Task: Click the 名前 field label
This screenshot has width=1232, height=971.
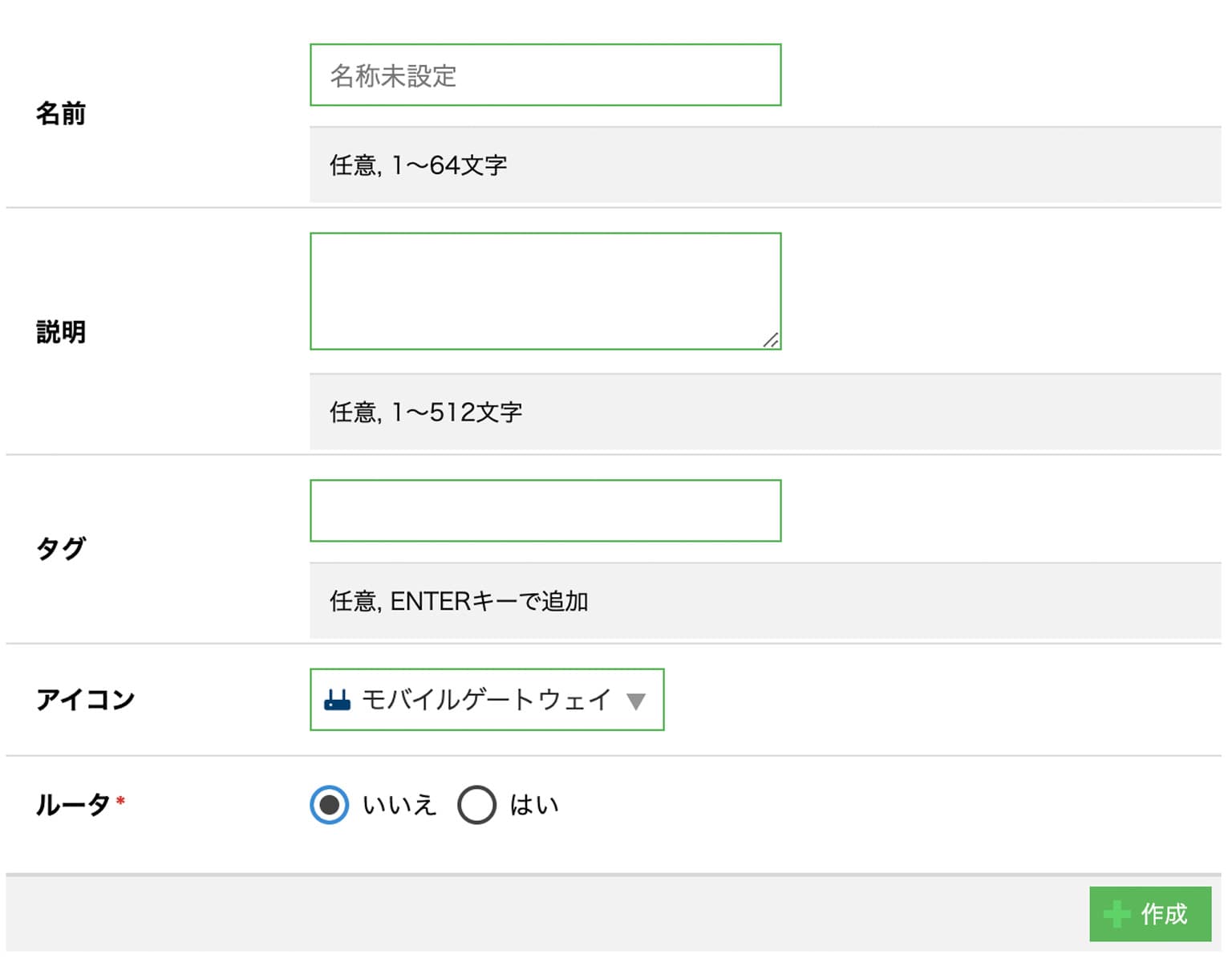Action: (61, 114)
